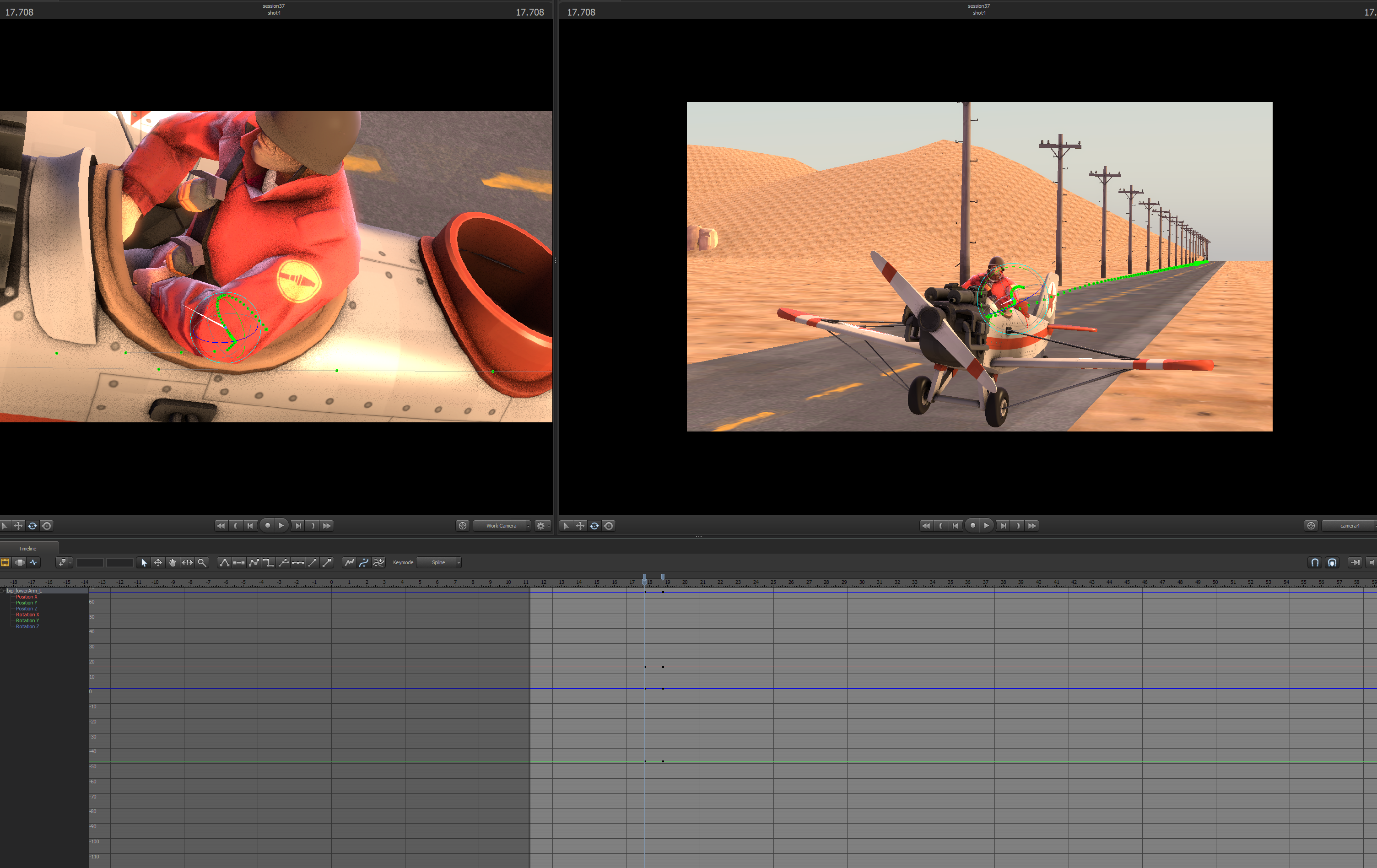Image resolution: width=1377 pixels, height=868 pixels.
Task: Apply stepped tangent to selected keys
Action: [268, 563]
